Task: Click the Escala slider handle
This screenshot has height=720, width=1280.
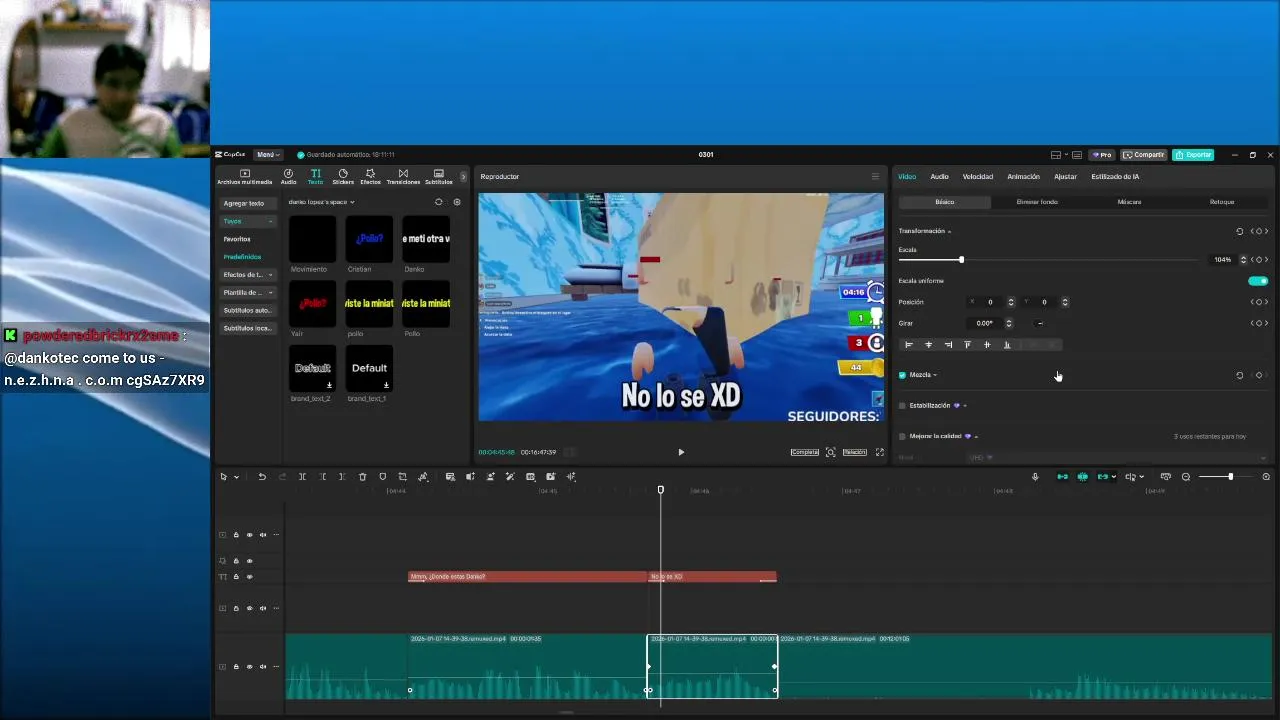Action: pyautogui.click(x=961, y=260)
